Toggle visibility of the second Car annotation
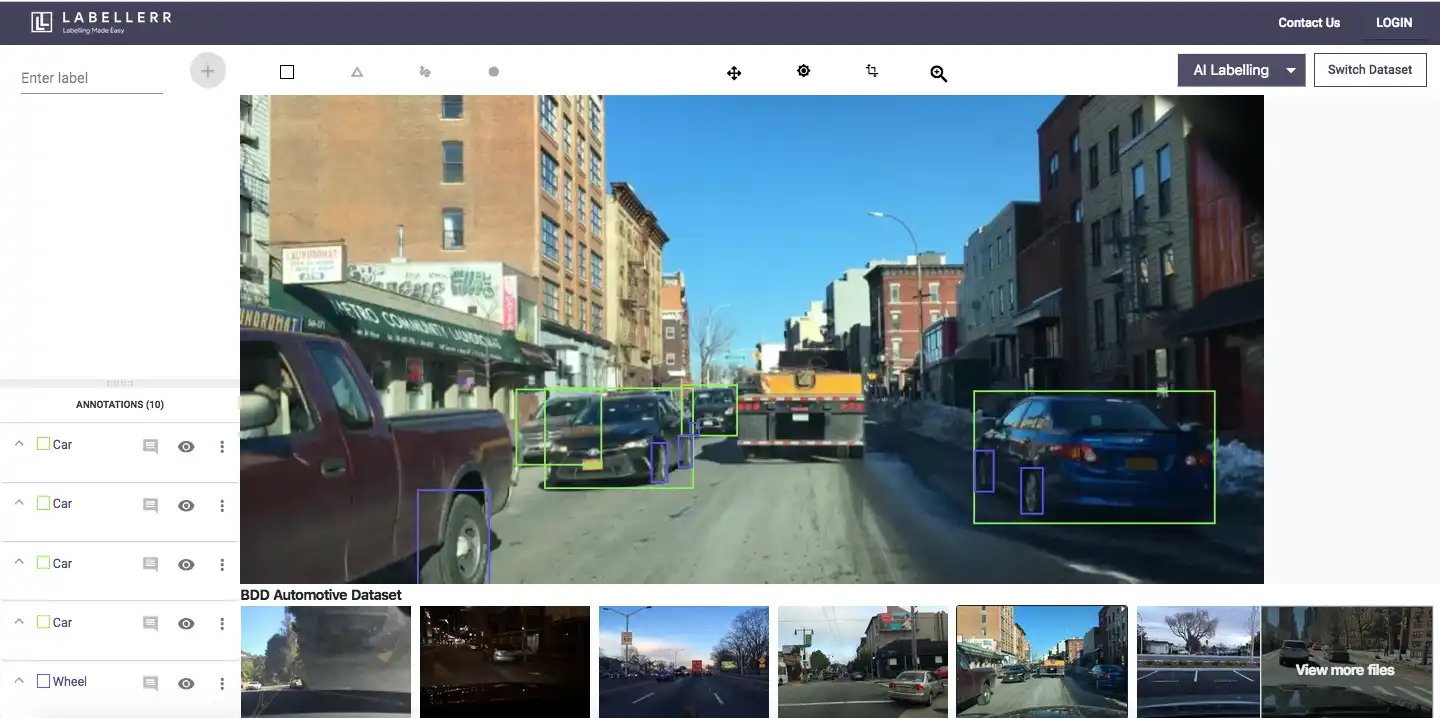This screenshot has width=1440, height=718. [x=186, y=506]
